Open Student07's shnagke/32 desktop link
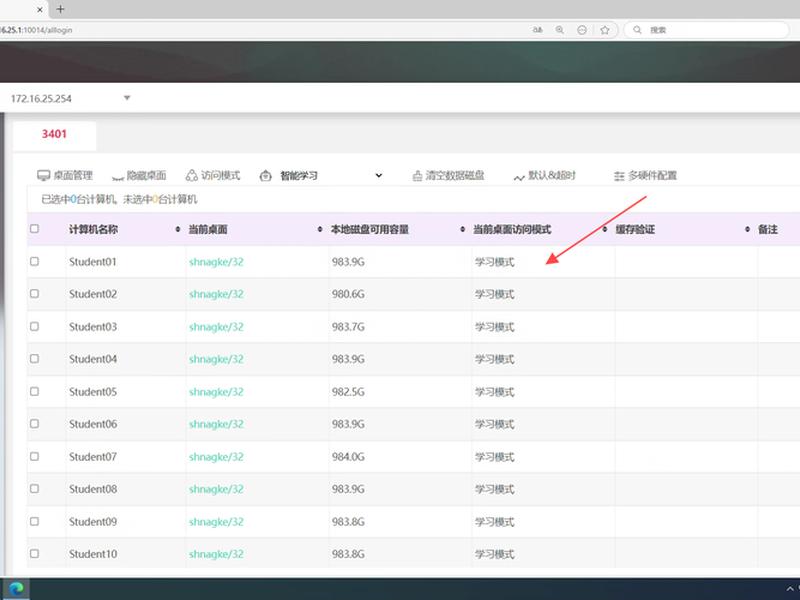The width and height of the screenshot is (800, 600). [216, 457]
